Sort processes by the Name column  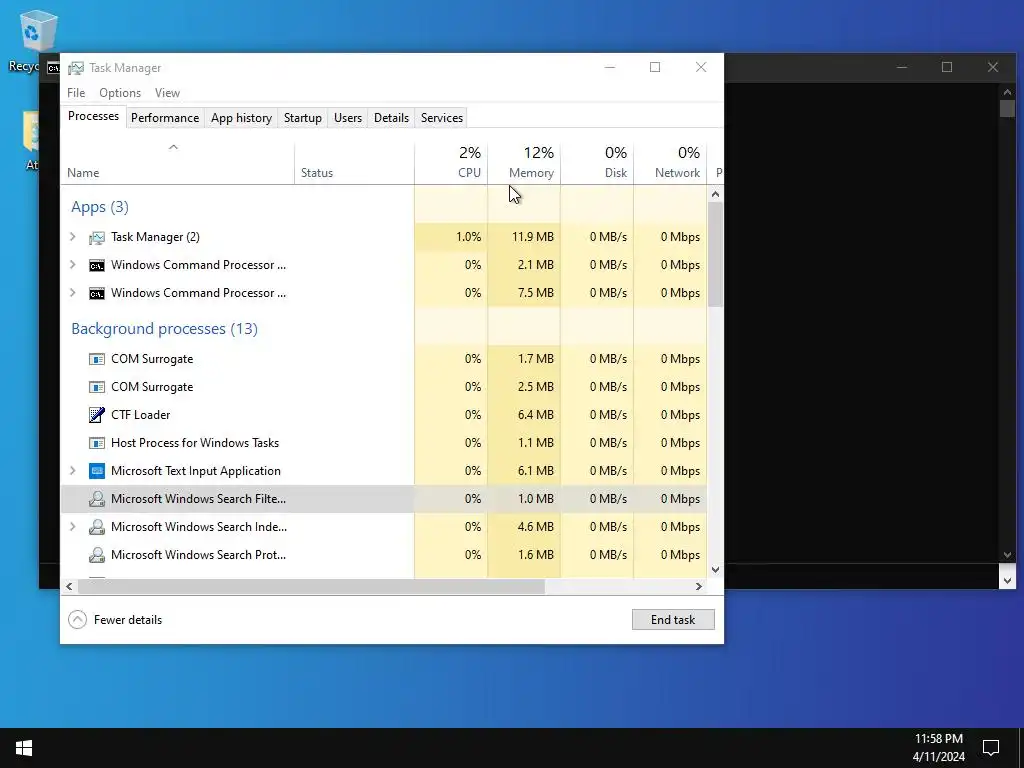[x=177, y=163]
